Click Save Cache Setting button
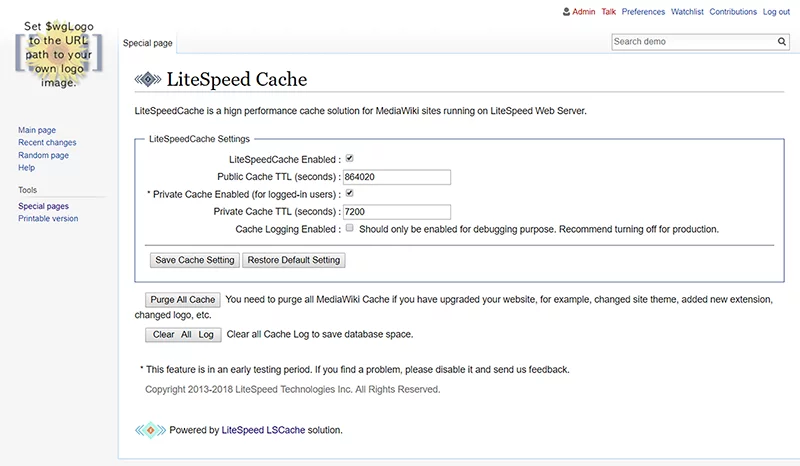This screenshot has height=466, width=800. pos(195,260)
